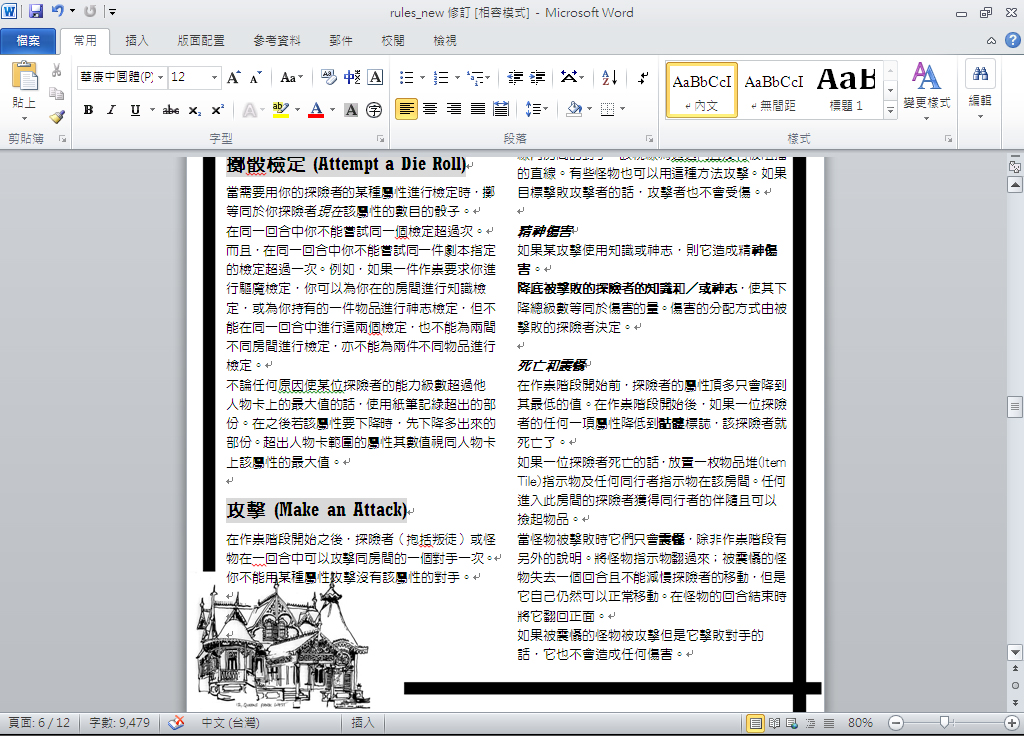
Task: Open the font name dropdown
Action: click(161, 77)
